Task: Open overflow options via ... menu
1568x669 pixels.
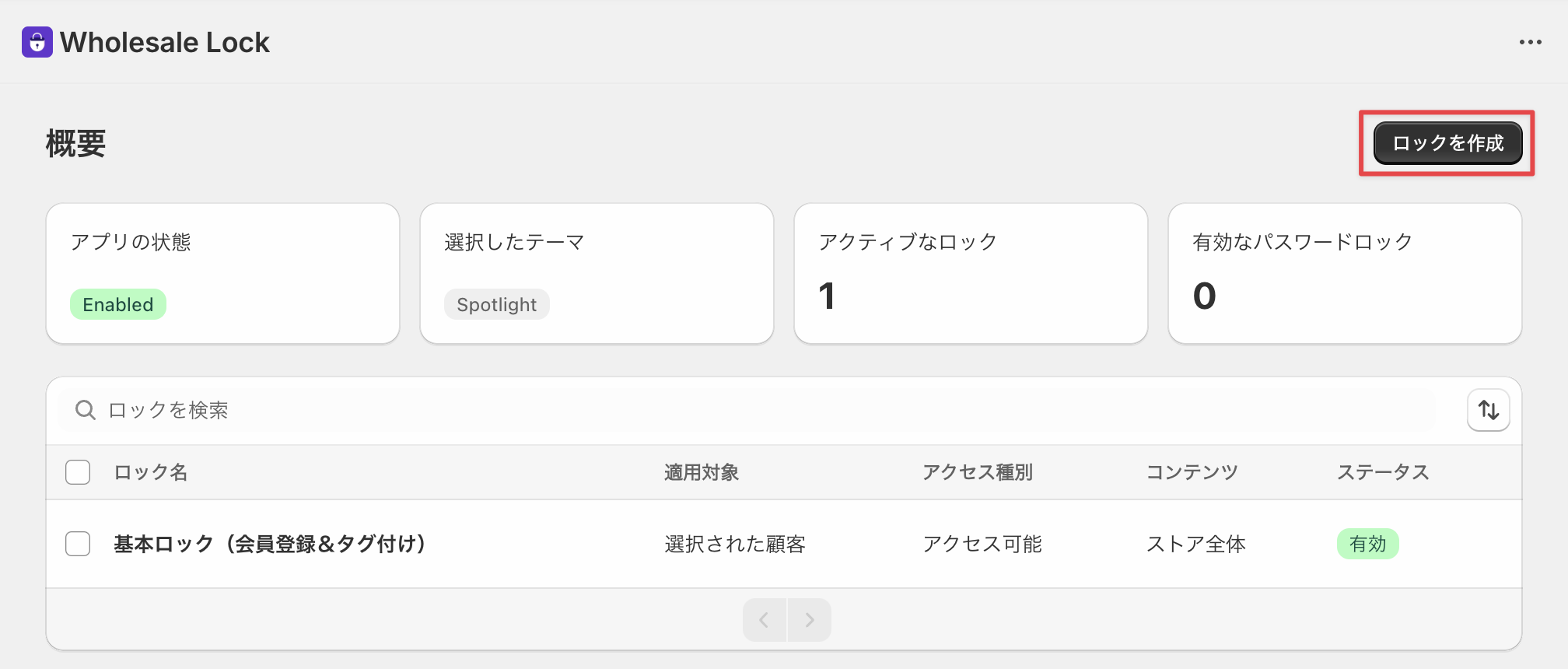Action: coord(1530,42)
